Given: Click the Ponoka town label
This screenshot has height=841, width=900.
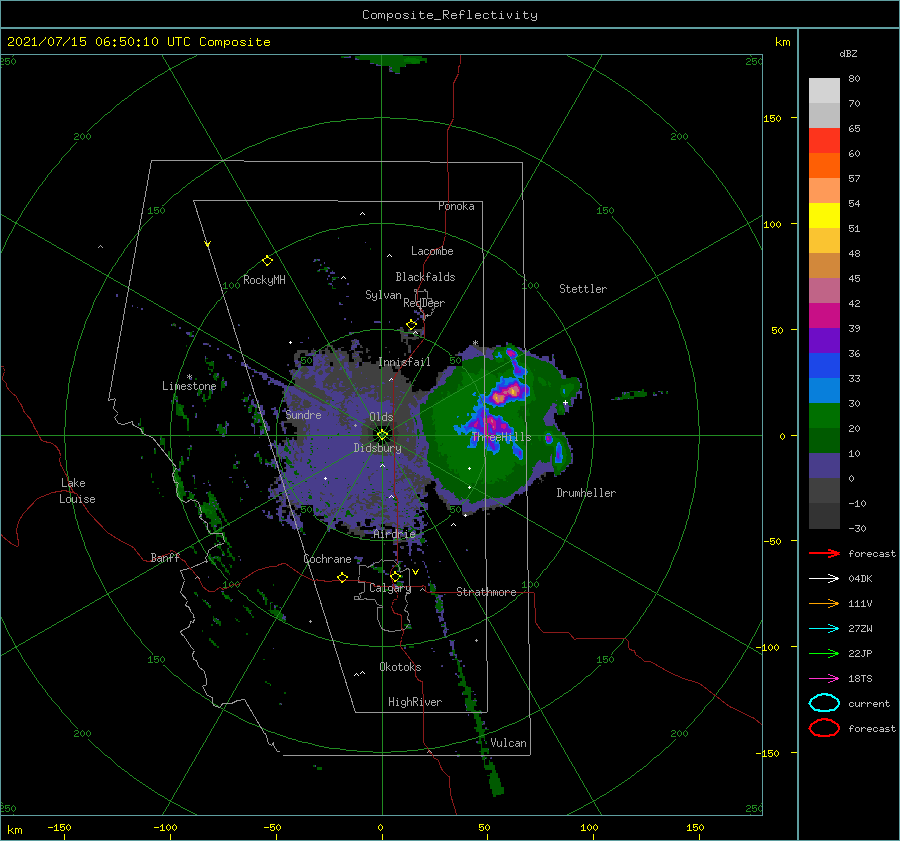Looking at the screenshot, I should [x=456, y=206].
